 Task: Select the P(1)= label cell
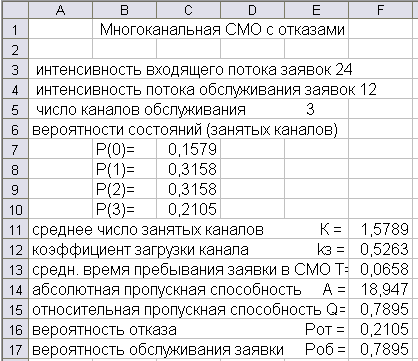pyautogui.click(x=124, y=169)
